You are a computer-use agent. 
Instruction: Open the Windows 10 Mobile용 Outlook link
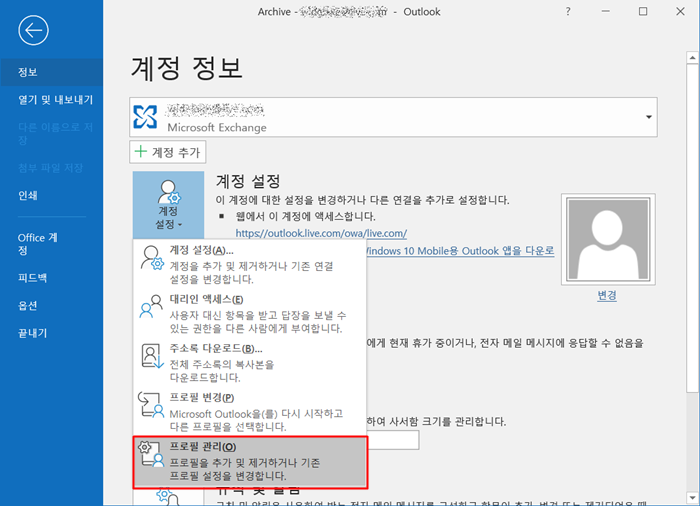pos(460,251)
